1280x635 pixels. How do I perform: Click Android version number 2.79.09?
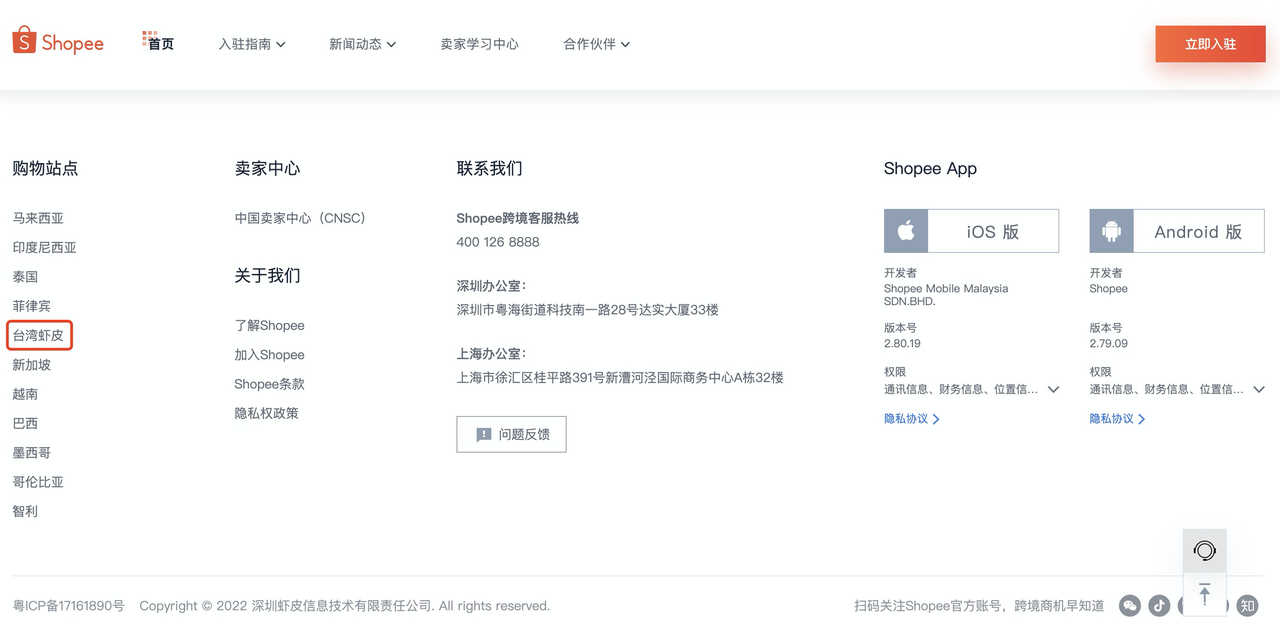point(1108,343)
